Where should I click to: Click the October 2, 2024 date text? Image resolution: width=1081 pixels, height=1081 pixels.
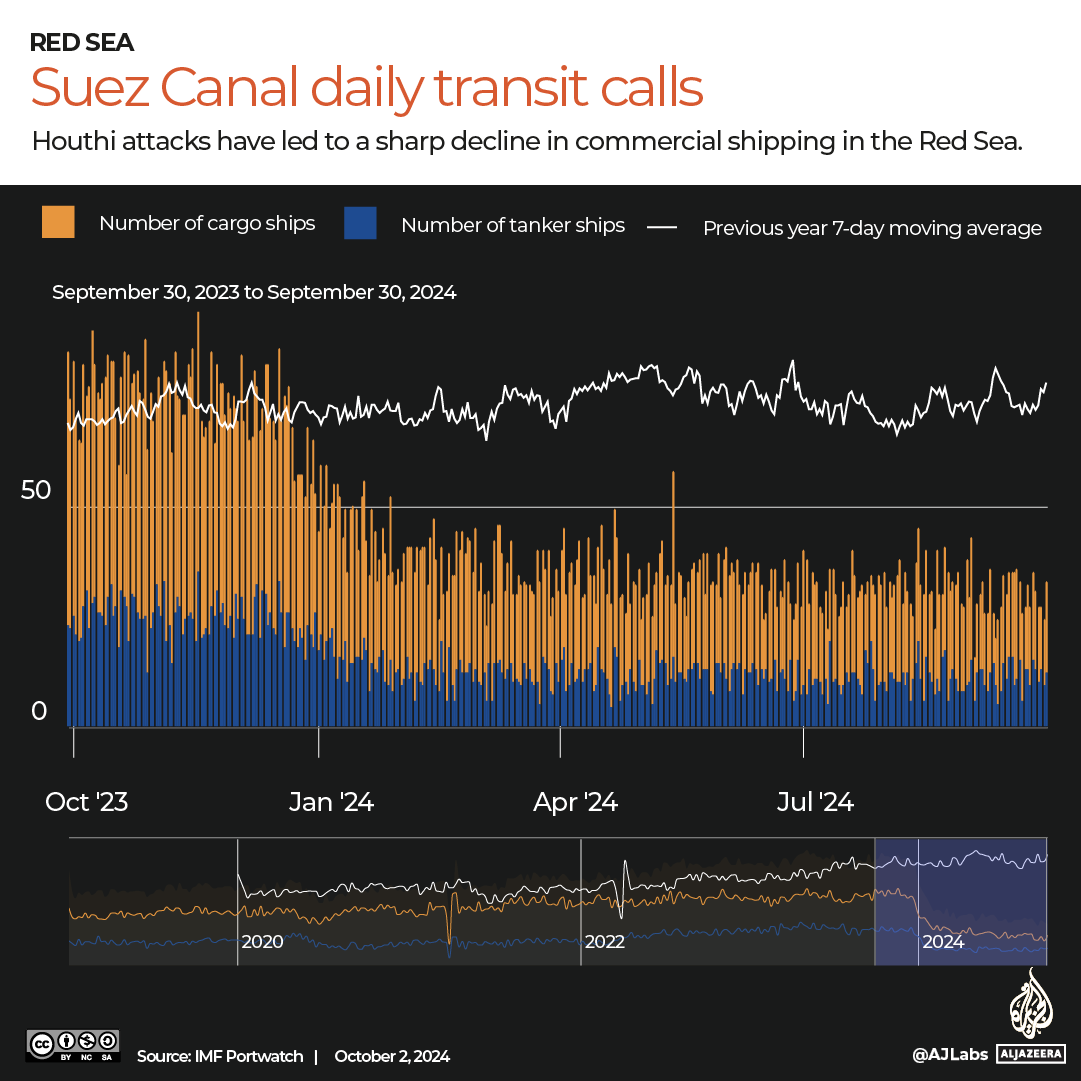pyautogui.click(x=392, y=1056)
